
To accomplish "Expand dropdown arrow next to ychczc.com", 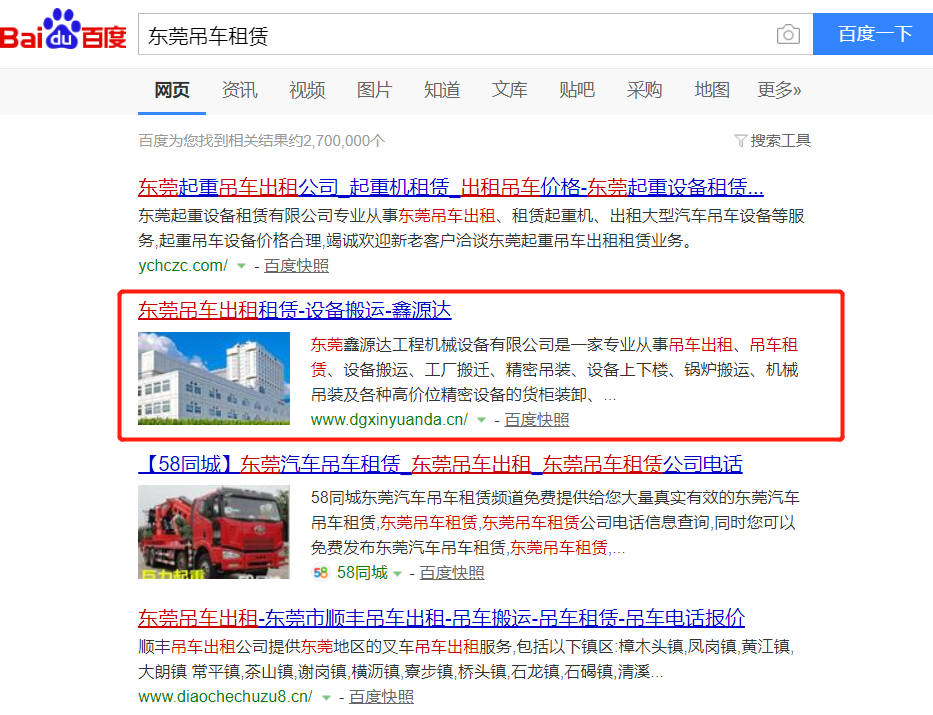I will 241,266.
